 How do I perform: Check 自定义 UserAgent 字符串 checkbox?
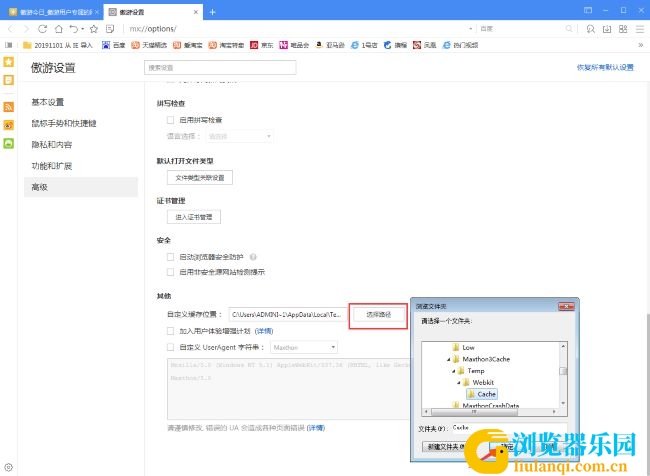pyautogui.click(x=170, y=347)
